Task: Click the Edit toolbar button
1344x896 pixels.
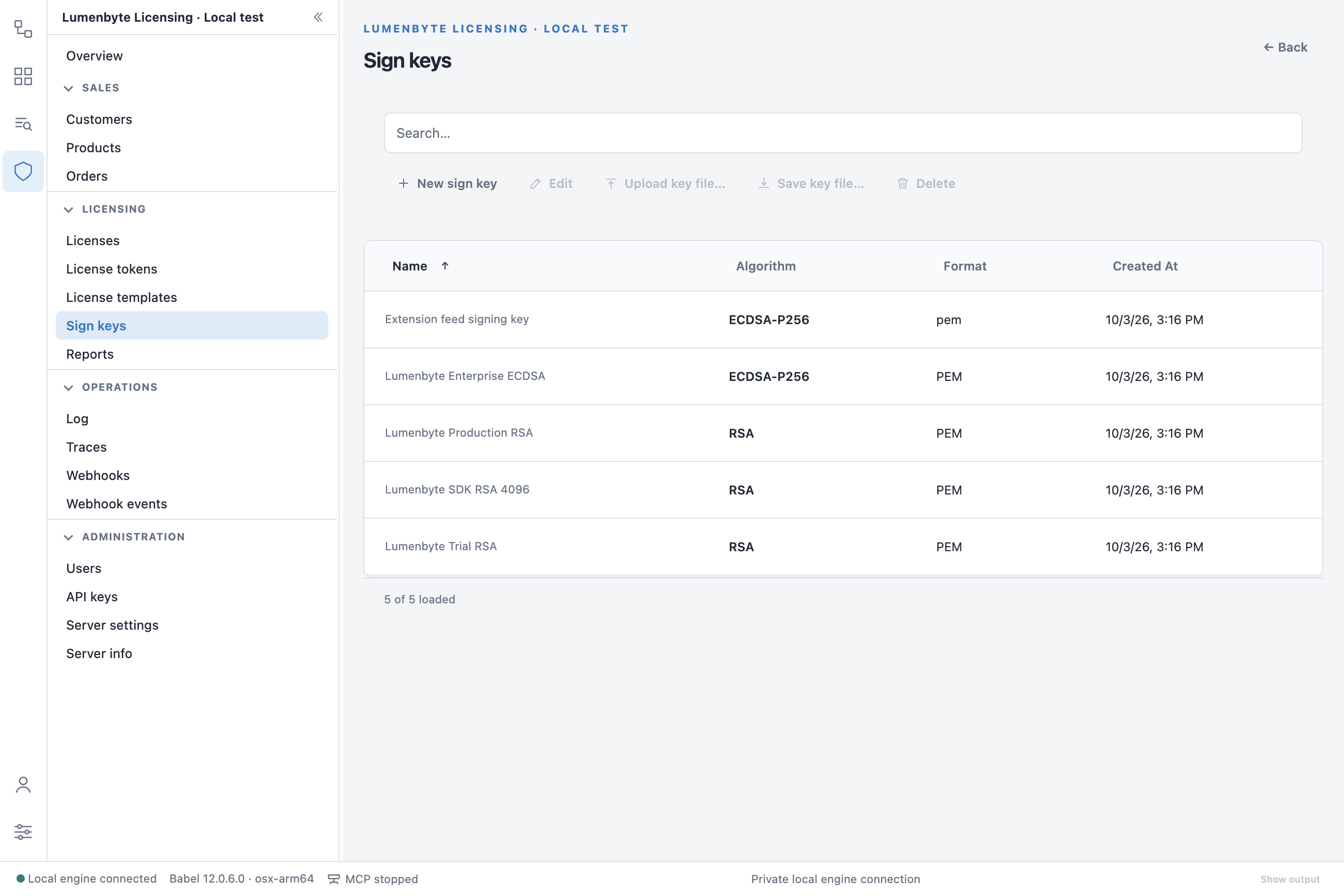Action: pyautogui.click(x=551, y=183)
